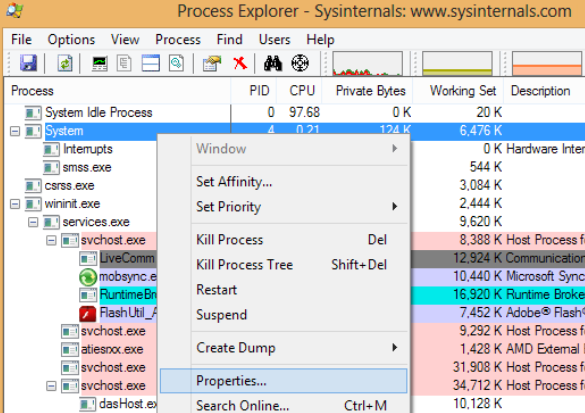This screenshot has width=585, height=413.
Task: Collapse the wininit.exe tree node
Action: (15, 204)
